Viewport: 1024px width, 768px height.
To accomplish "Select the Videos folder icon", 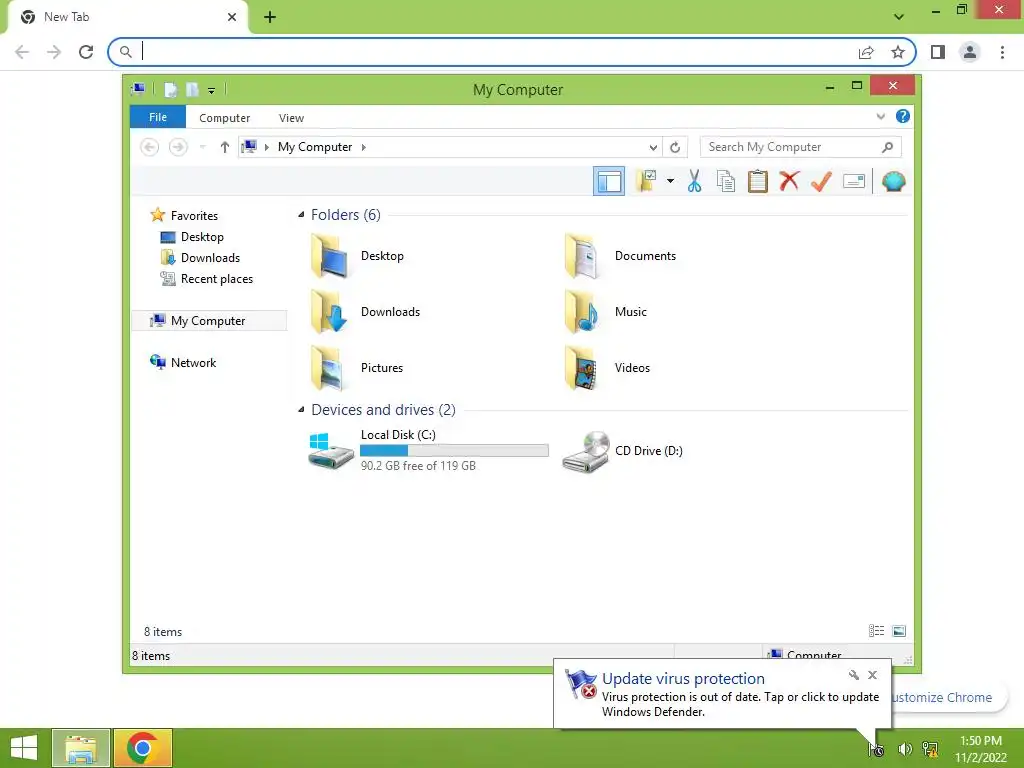I will click(x=582, y=368).
